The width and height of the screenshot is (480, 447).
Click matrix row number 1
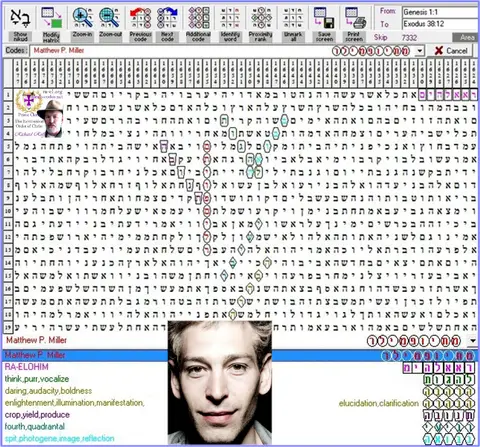pyautogui.click(x=8, y=95)
